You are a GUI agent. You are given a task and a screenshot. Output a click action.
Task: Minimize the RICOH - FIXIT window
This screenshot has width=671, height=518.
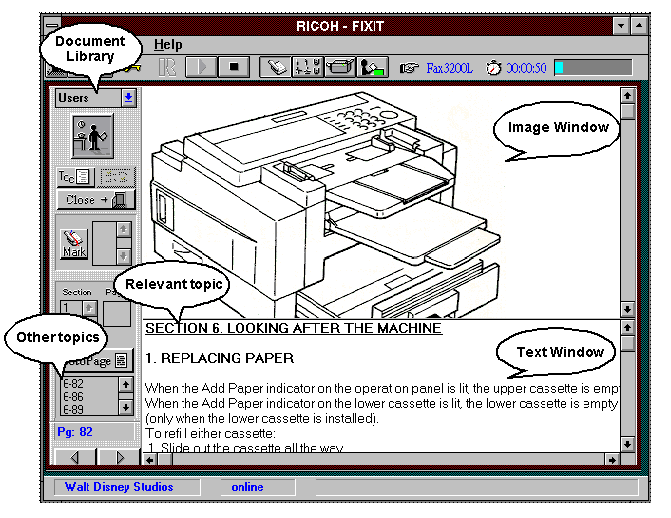click(621, 26)
